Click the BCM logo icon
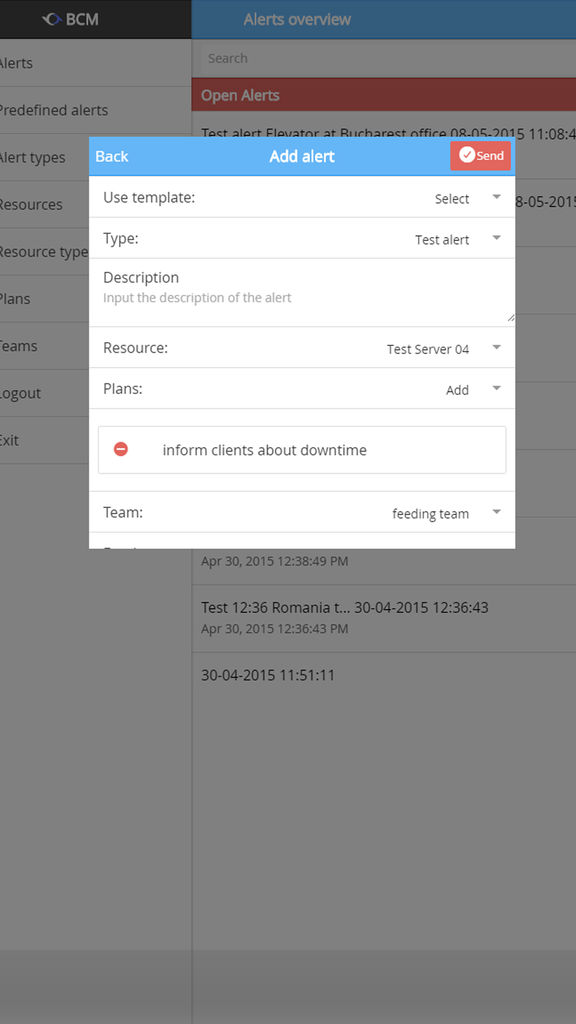The height and width of the screenshot is (1024, 576). point(52,20)
